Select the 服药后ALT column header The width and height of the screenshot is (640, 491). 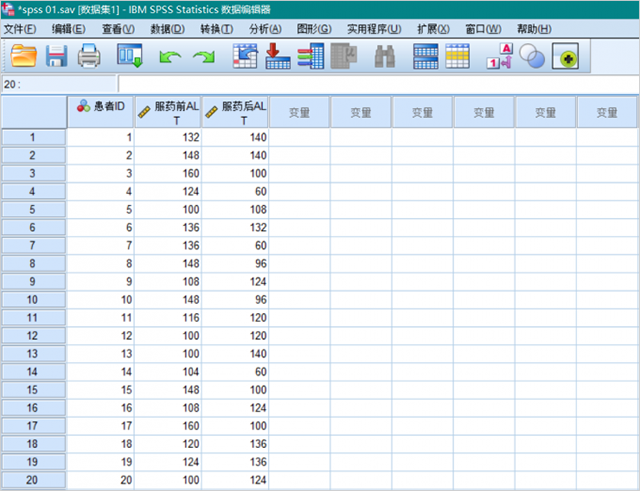[x=235, y=112]
